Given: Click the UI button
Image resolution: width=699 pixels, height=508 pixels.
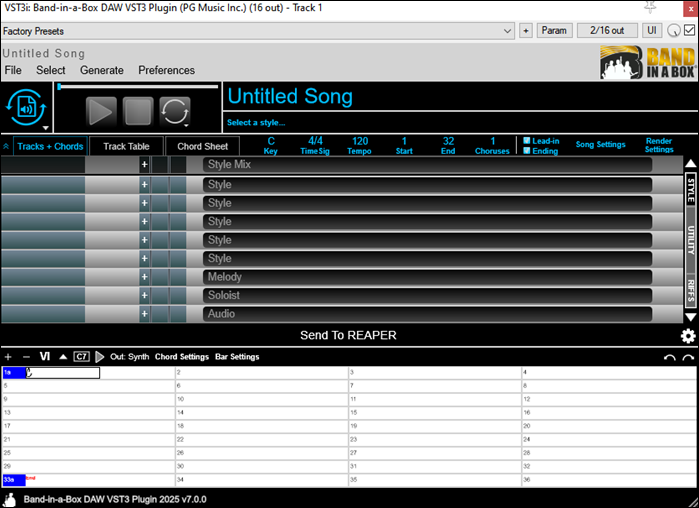Looking at the screenshot, I should tap(652, 30).
